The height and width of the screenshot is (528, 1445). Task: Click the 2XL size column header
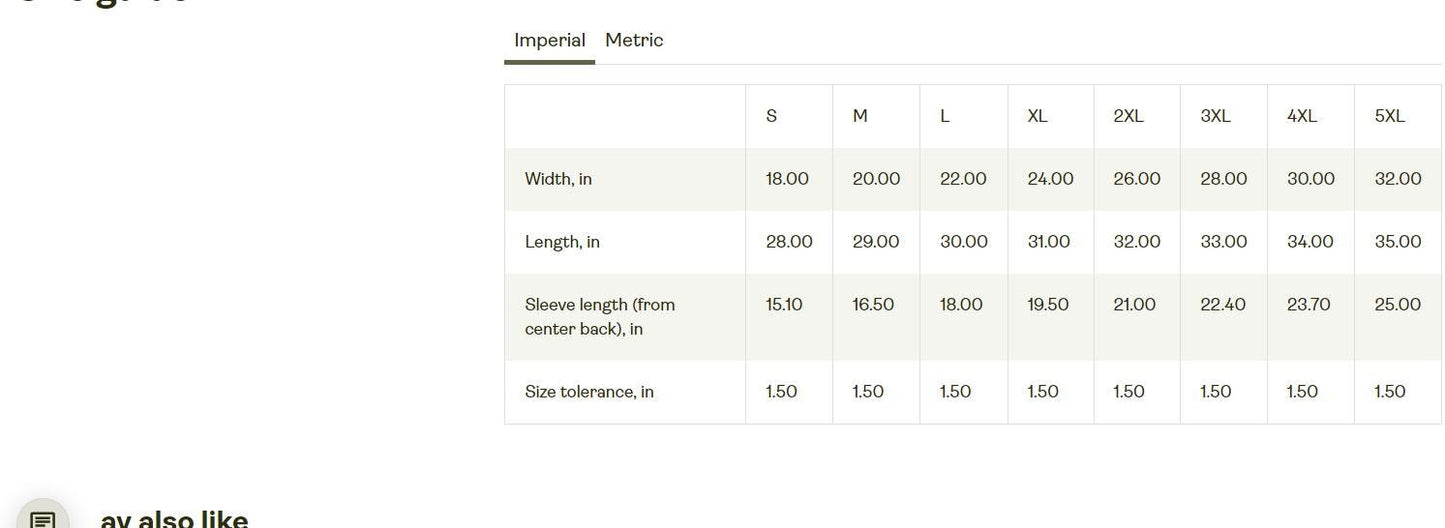point(1128,116)
